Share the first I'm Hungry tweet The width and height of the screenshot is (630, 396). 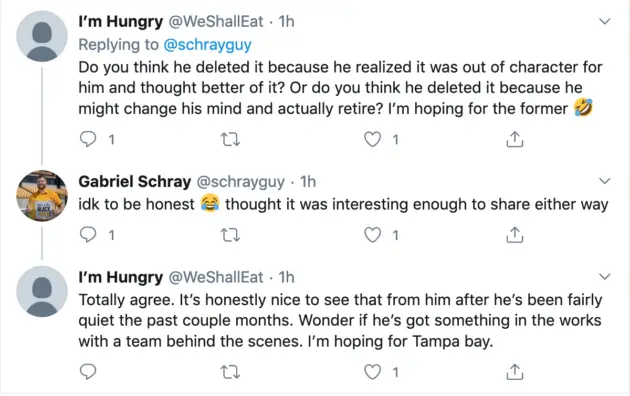pyautogui.click(x=515, y=139)
